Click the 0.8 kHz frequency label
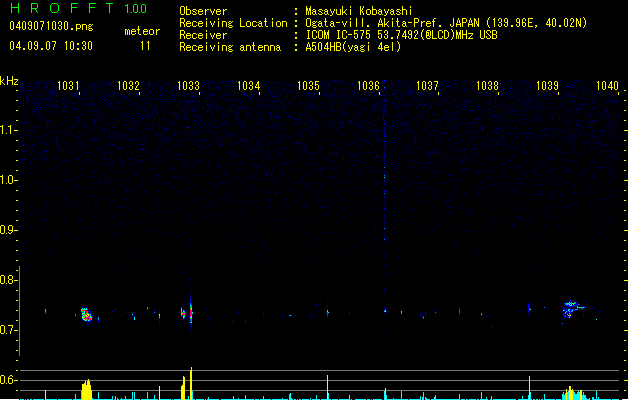 8,280
